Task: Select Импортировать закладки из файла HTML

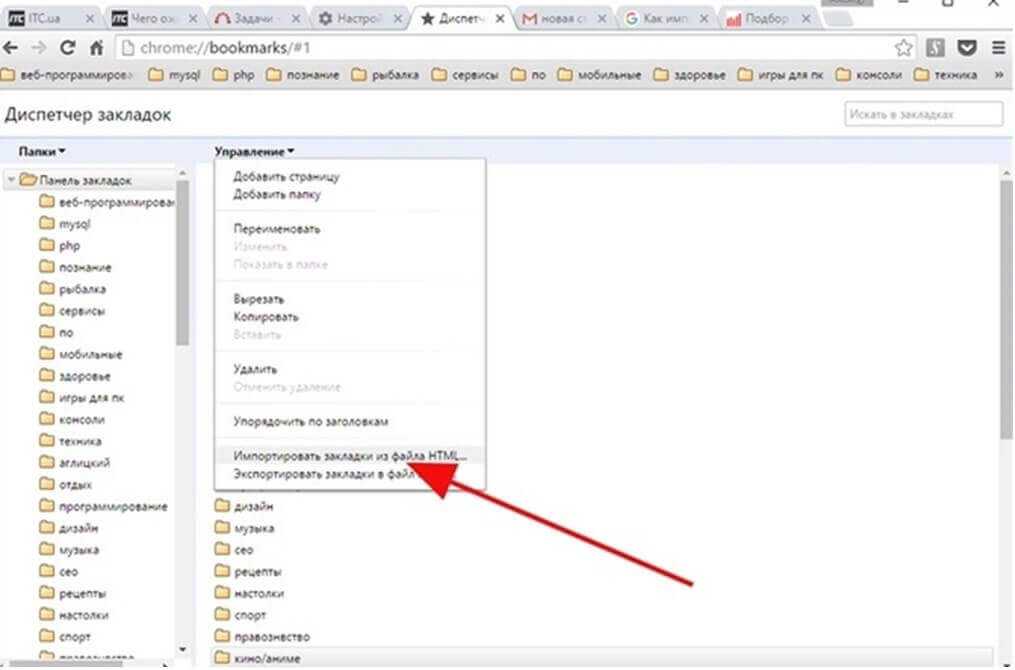Action: pyautogui.click(x=350, y=456)
